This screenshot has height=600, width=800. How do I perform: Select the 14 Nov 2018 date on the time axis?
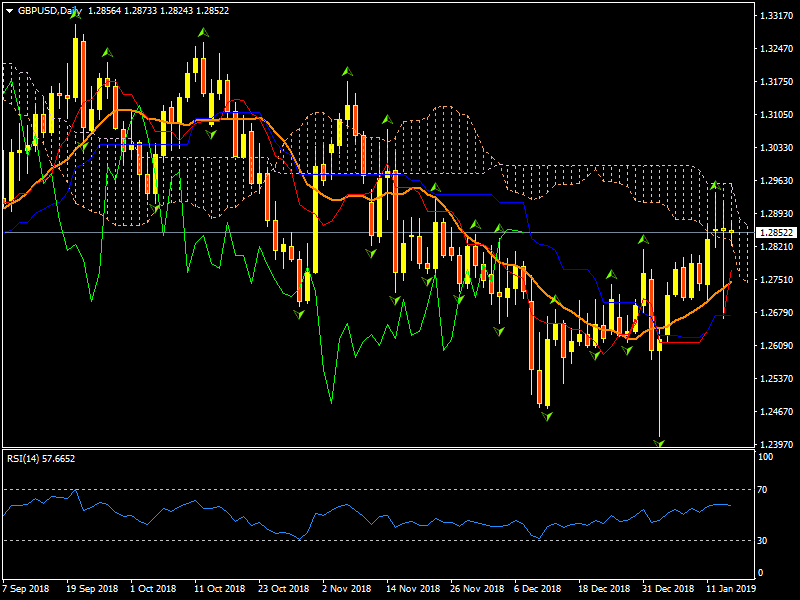tap(409, 588)
